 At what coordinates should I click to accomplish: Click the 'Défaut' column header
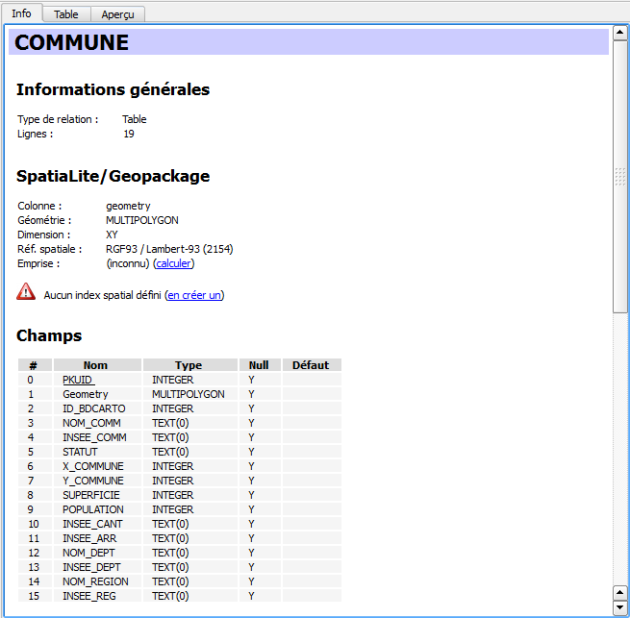(x=310, y=365)
